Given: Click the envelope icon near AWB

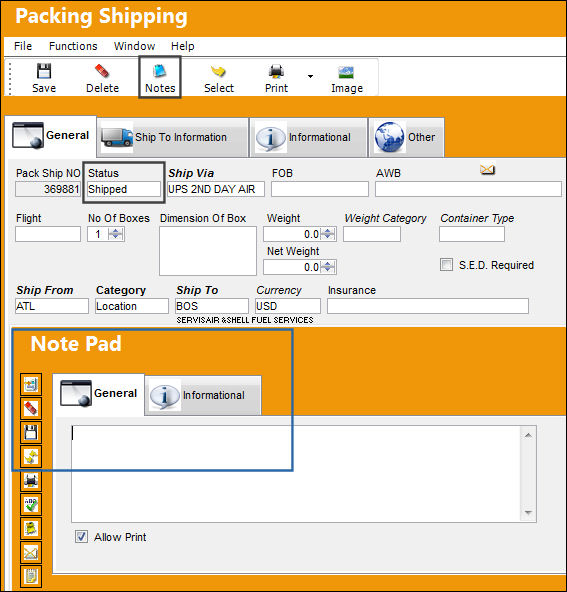Looking at the screenshot, I should pos(487,170).
